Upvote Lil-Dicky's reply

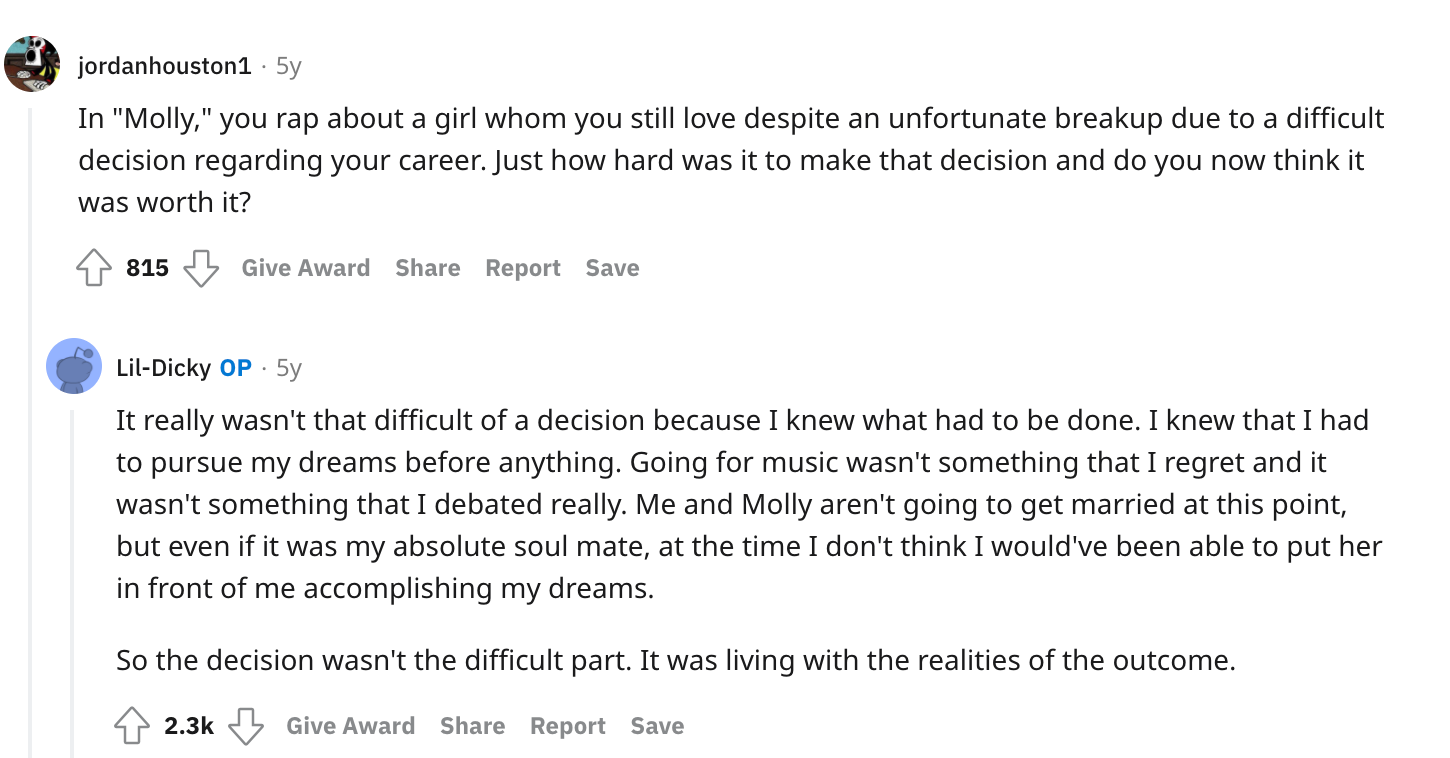pyautogui.click(x=133, y=726)
